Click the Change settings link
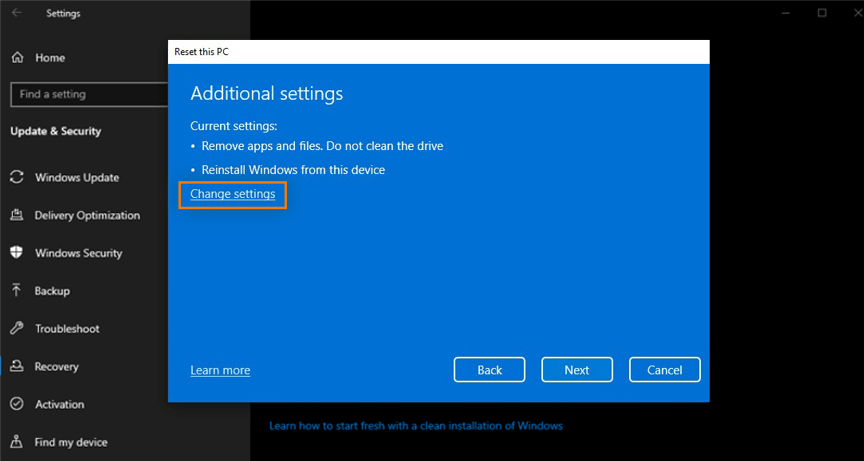 click(233, 194)
